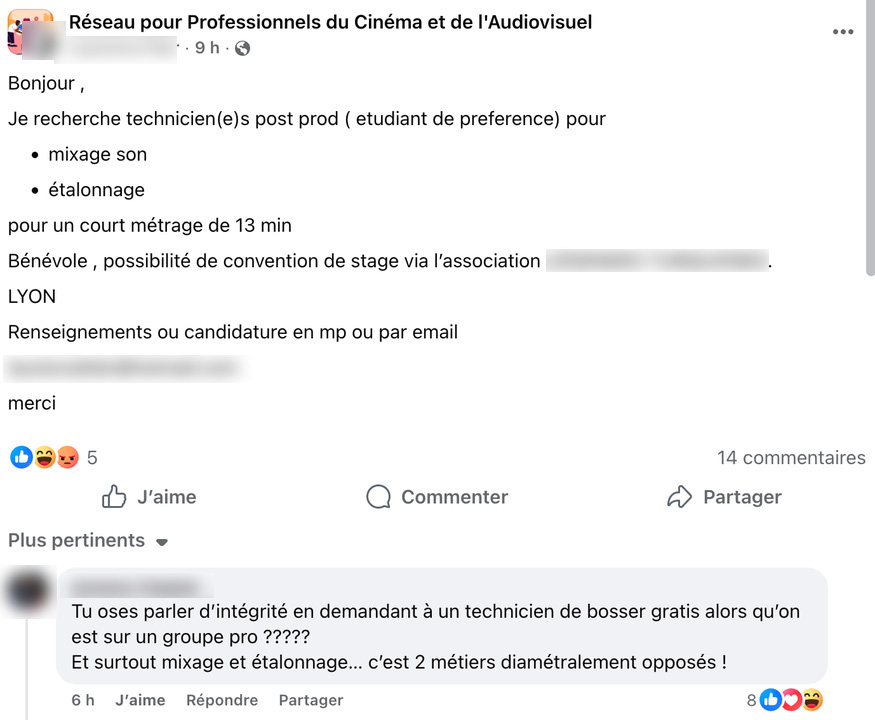Click the thumbs-up J'aime icon on the post

tap(115, 497)
